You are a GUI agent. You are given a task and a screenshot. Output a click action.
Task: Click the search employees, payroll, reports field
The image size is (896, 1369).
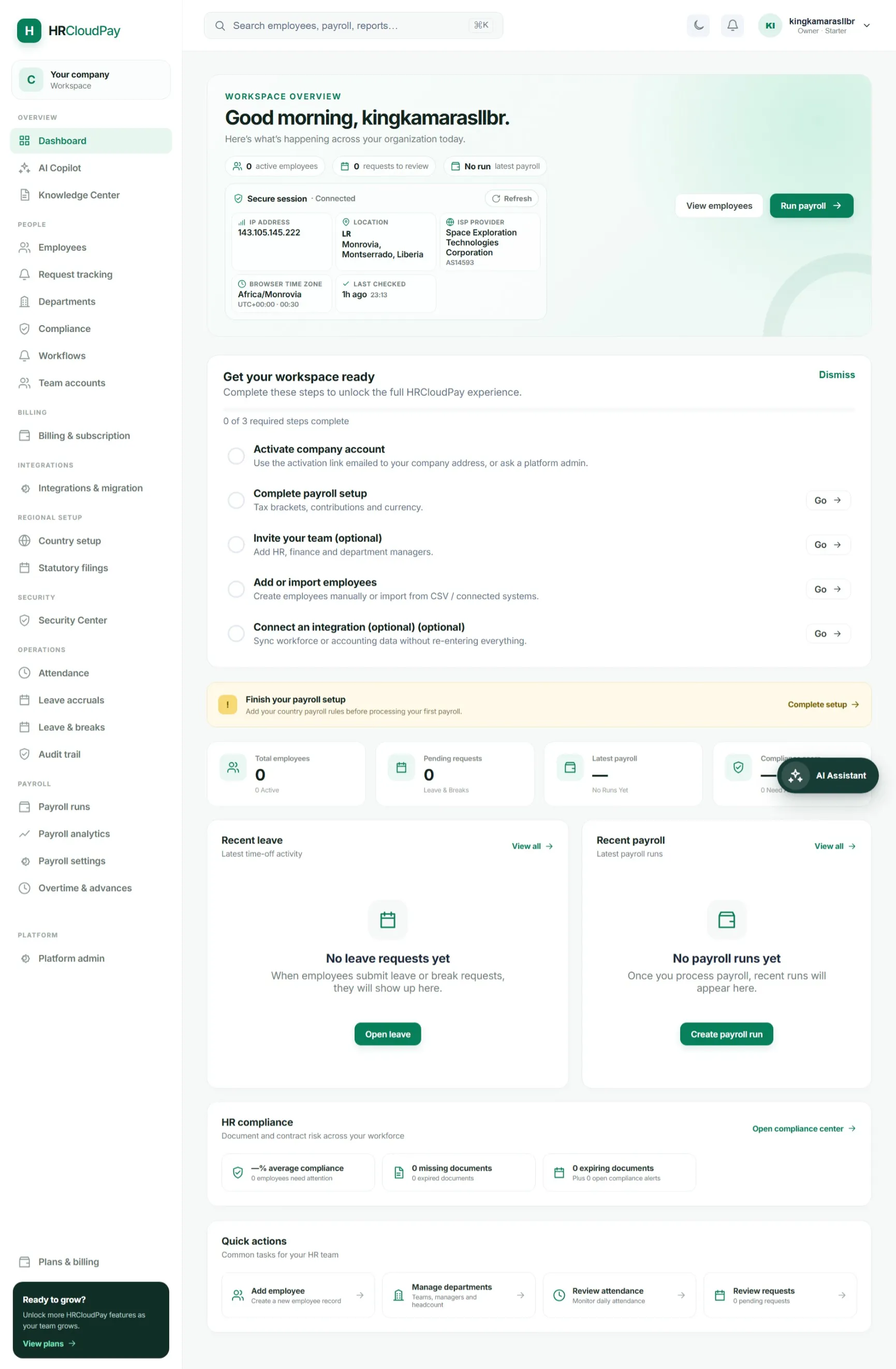(x=353, y=25)
